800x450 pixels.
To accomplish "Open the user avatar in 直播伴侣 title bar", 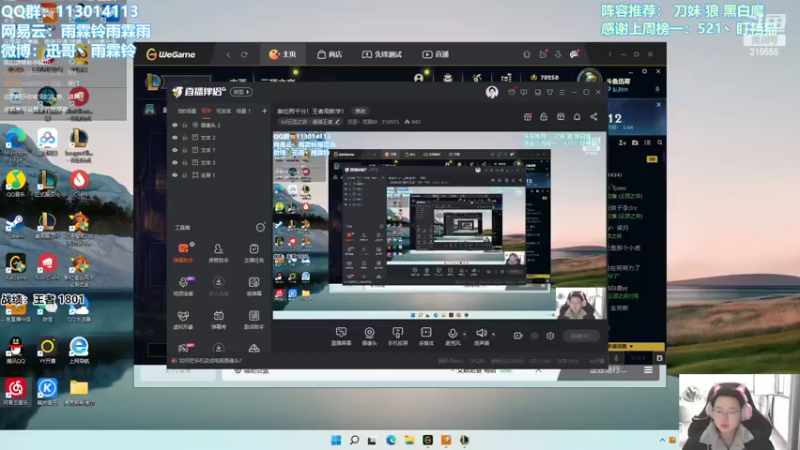I will click(492, 92).
